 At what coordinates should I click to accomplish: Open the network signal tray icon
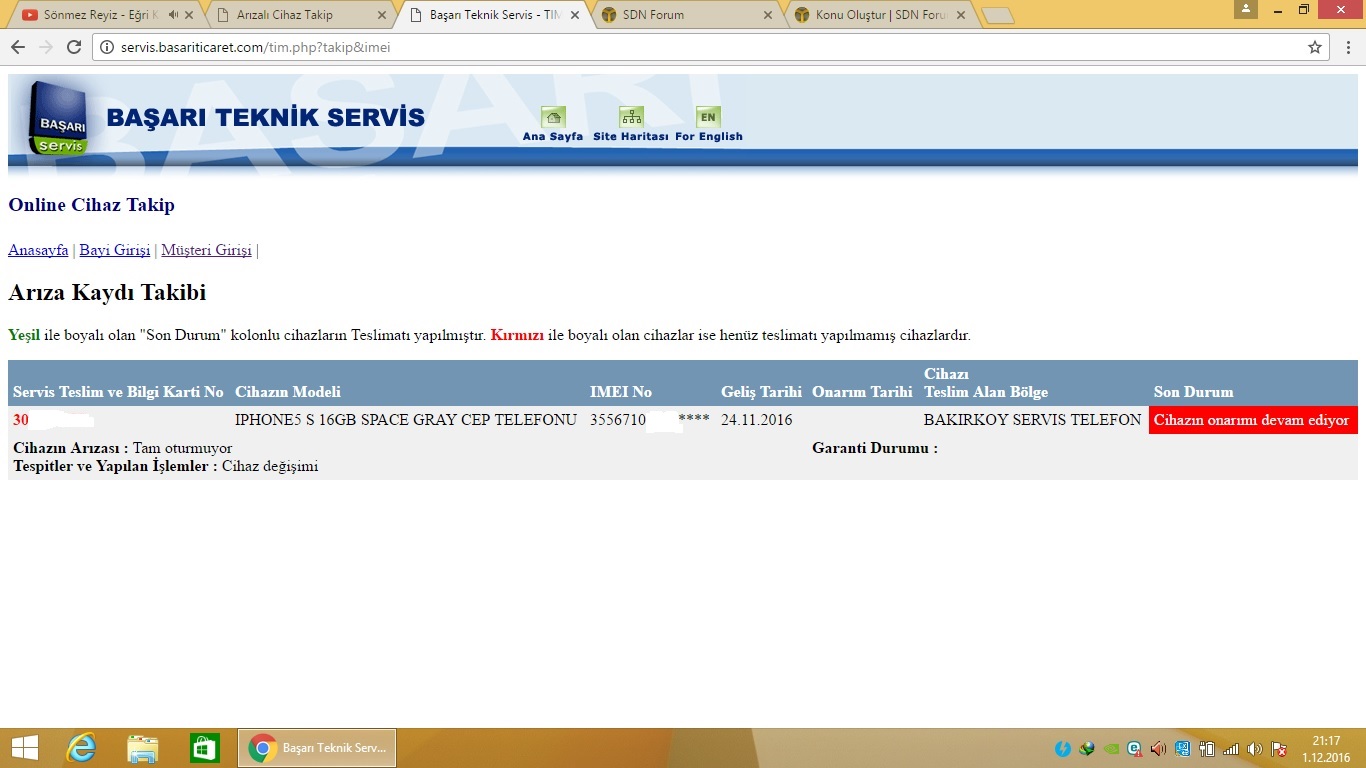[x=1231, y=748]
